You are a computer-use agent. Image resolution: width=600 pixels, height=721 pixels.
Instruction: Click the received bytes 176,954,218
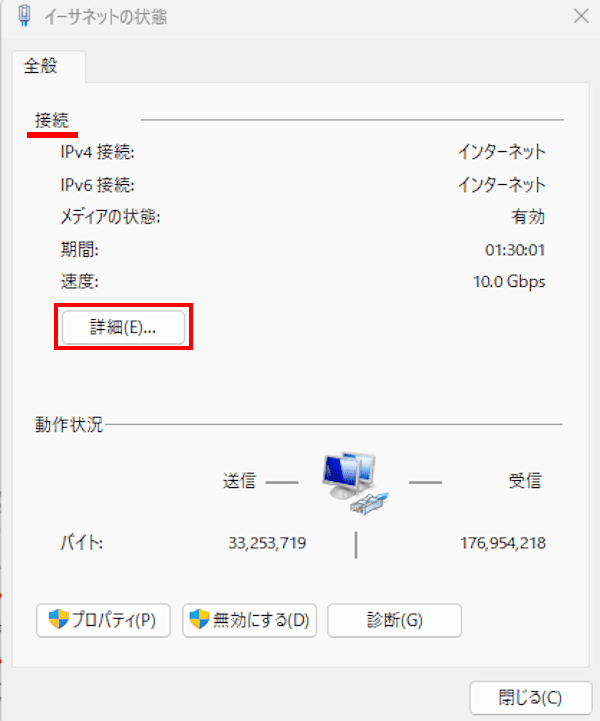click(503, 543)
